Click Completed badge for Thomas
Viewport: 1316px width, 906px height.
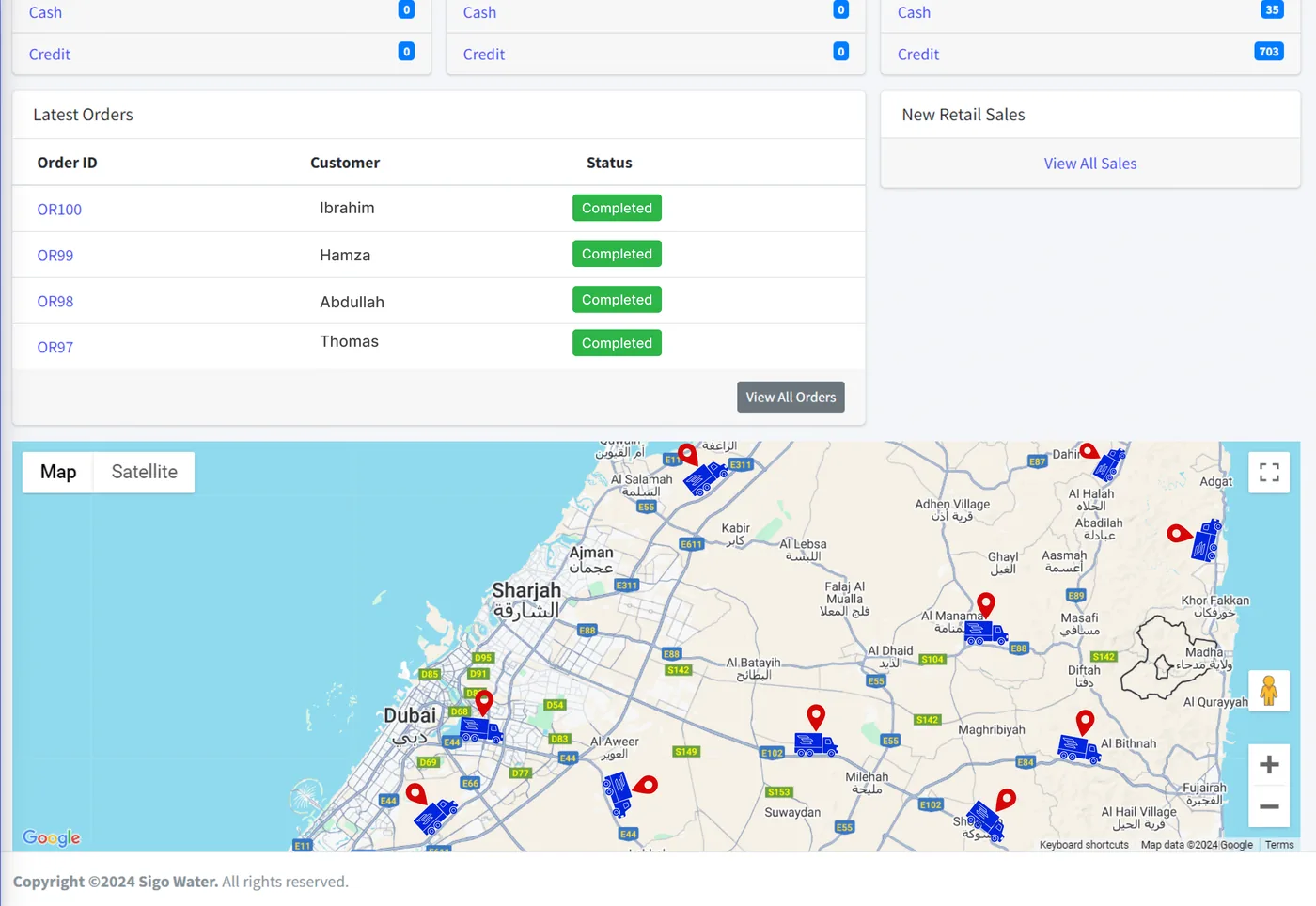[617, 343]
